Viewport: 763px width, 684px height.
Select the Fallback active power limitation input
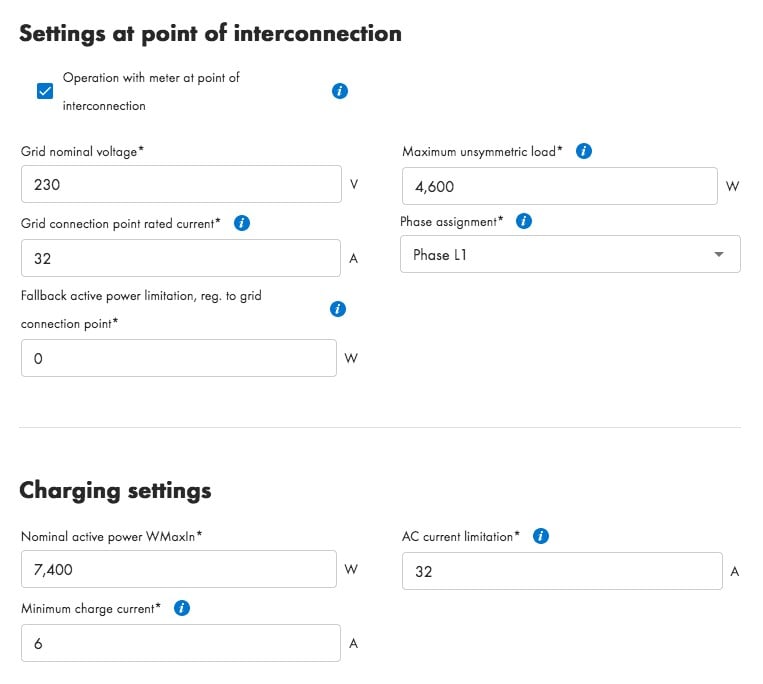[179, 358]
